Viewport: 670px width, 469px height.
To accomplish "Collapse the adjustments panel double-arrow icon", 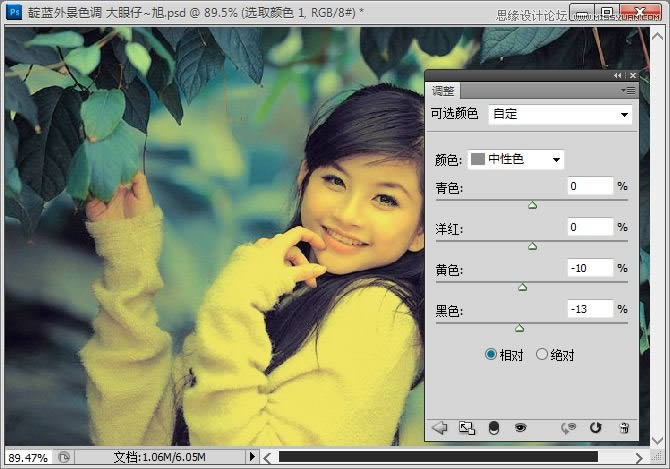I will point(618,76).
